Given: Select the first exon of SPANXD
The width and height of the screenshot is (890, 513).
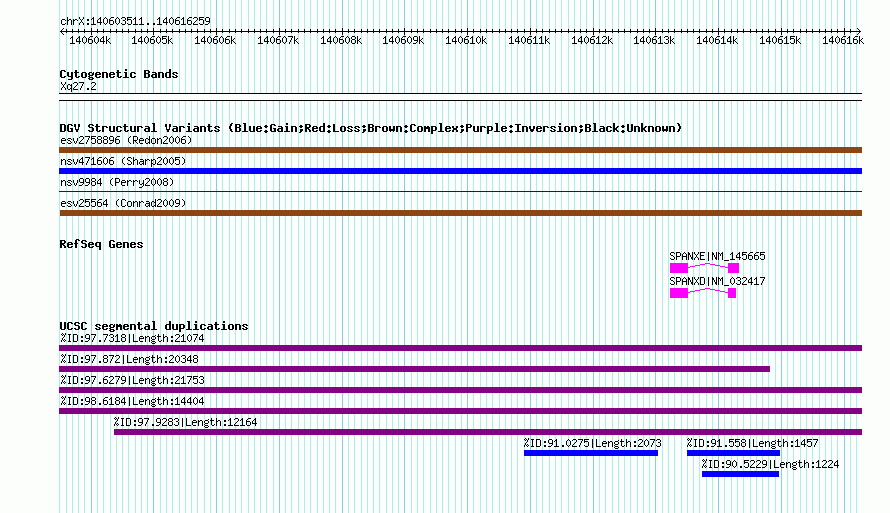Looking at the screenshot, I should point(679,293).
